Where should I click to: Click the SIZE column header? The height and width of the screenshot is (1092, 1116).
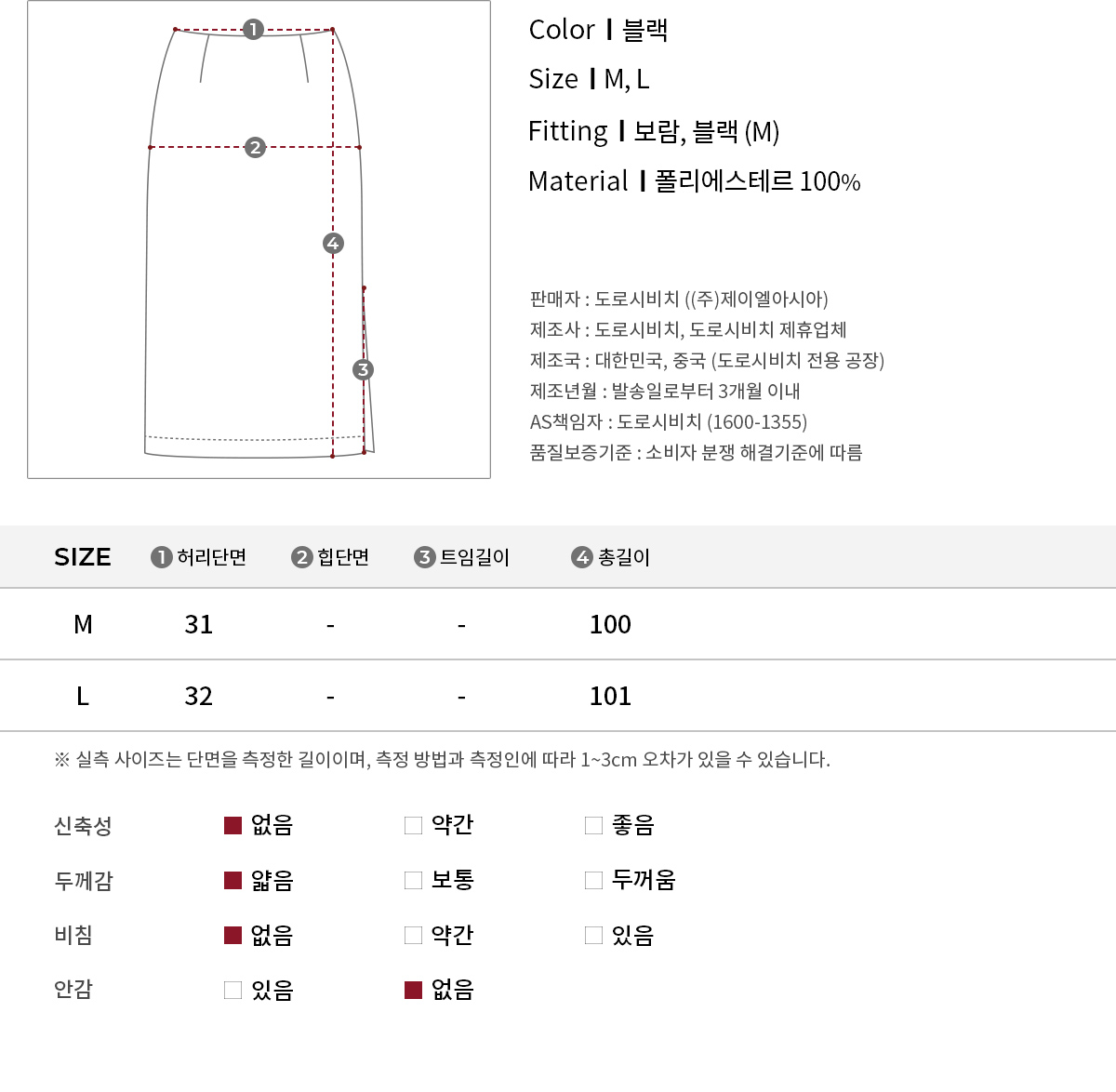pos(83,557)
